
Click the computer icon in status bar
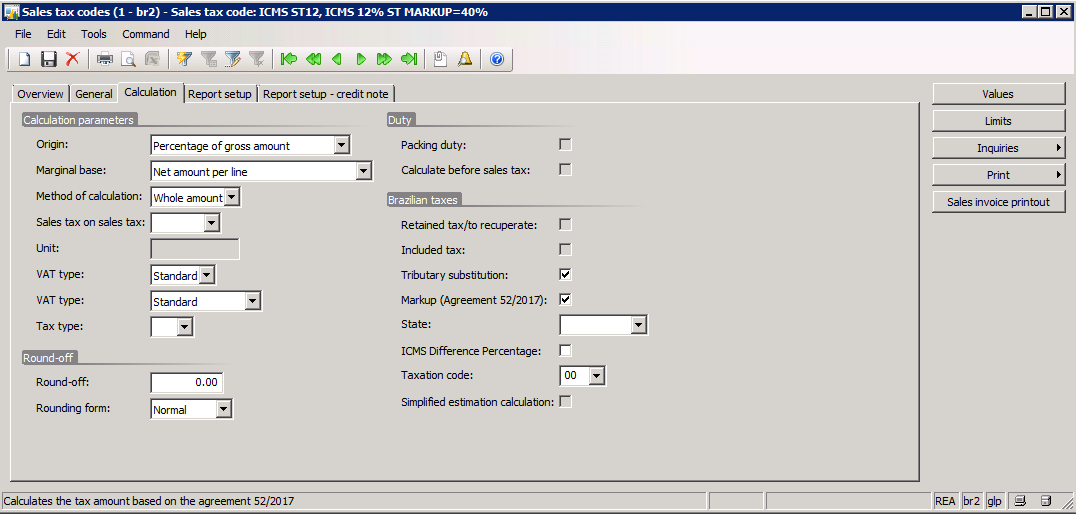coord(1021,501)
